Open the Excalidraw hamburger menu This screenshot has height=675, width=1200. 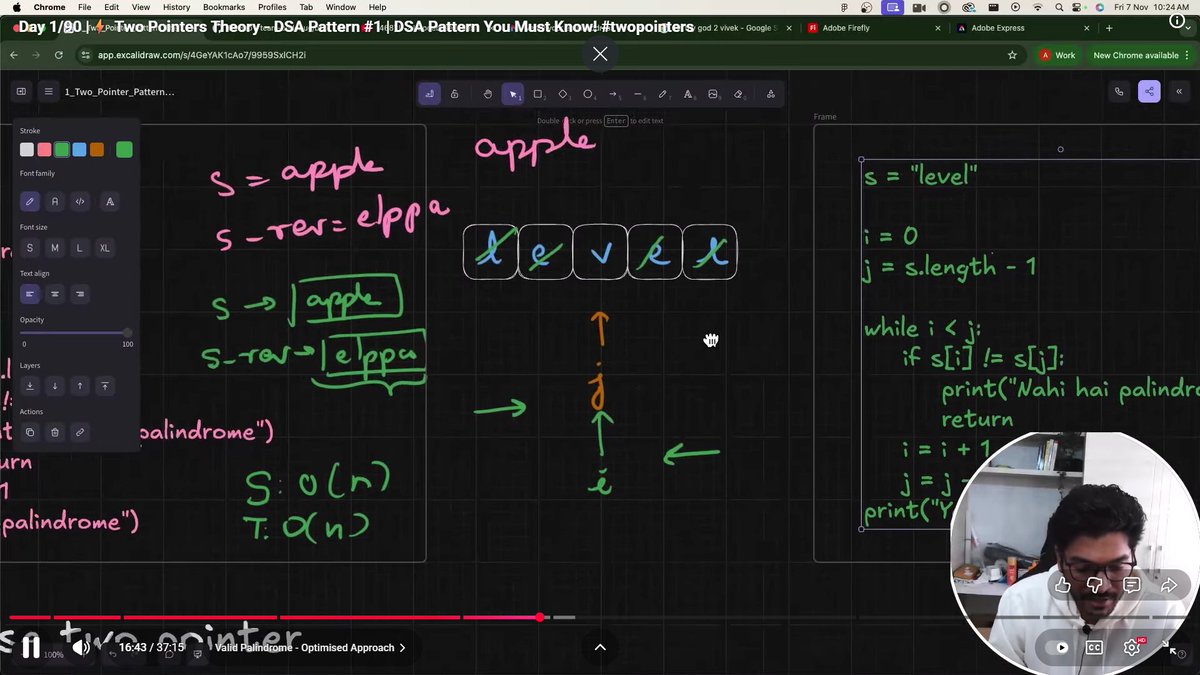tap(48, 91)
